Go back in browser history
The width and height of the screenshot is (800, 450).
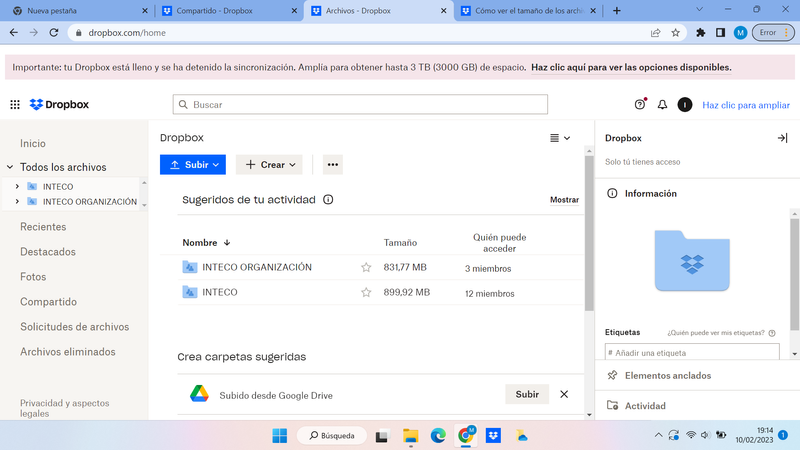(x=14, y=33)
